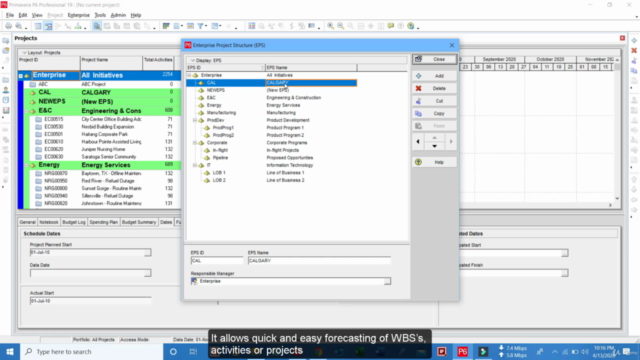Click the Zoom Out magnifier icon
The height and width of the screenshot is (360, 640).
[340, 26]
